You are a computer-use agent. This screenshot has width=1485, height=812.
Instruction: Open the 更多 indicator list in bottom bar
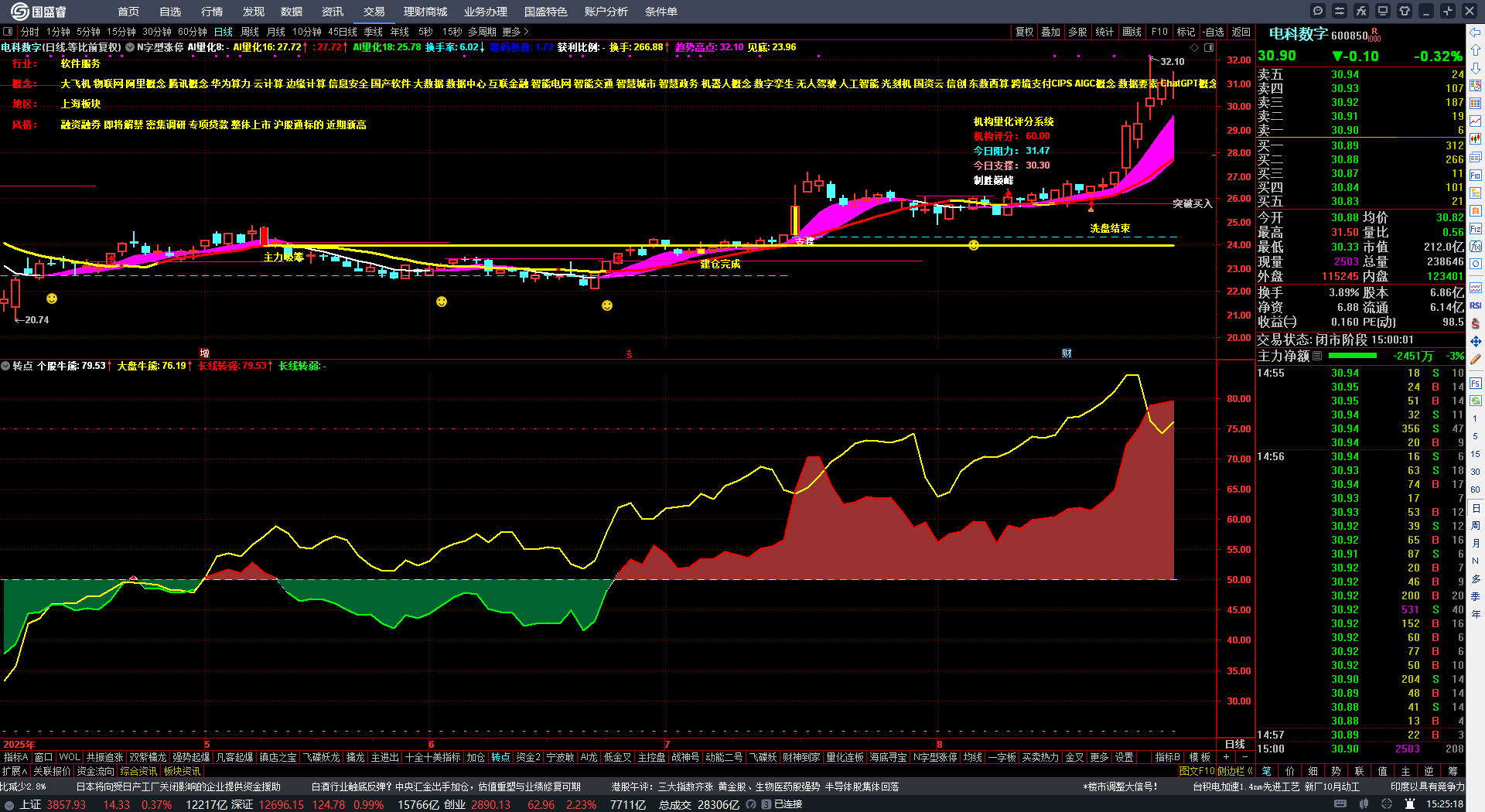click(1099, 757)
